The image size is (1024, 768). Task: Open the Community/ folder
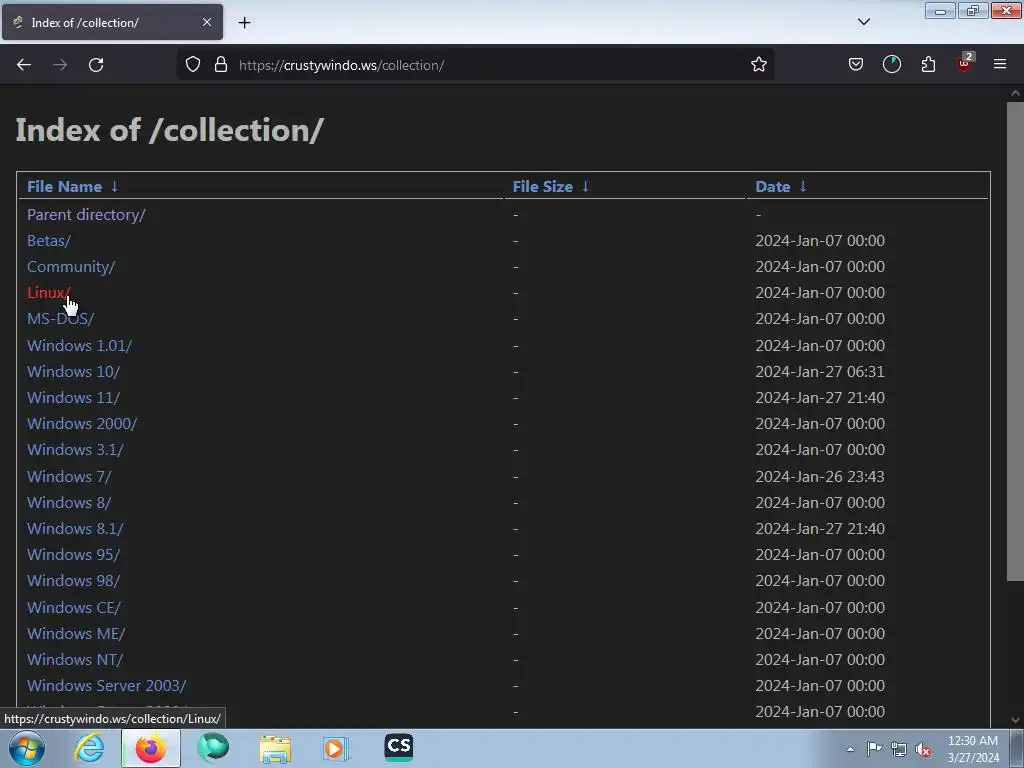point(71,266)
